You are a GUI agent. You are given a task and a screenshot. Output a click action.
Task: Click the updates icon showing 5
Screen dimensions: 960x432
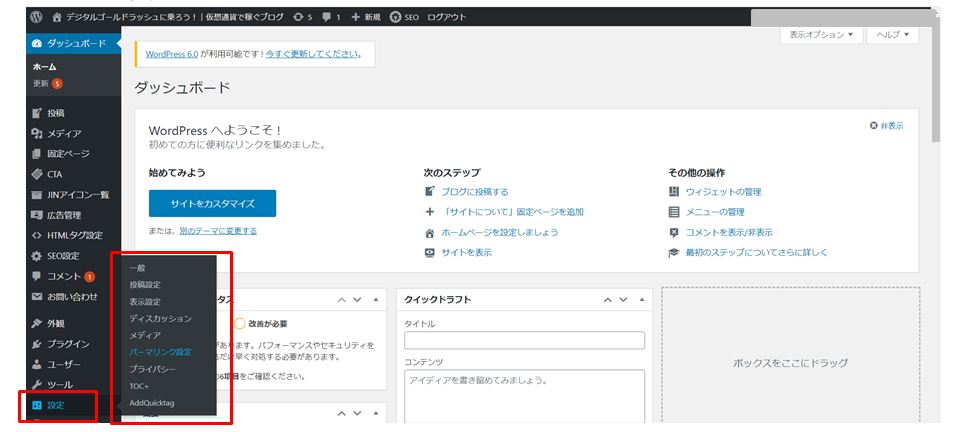tap(298, 17)
